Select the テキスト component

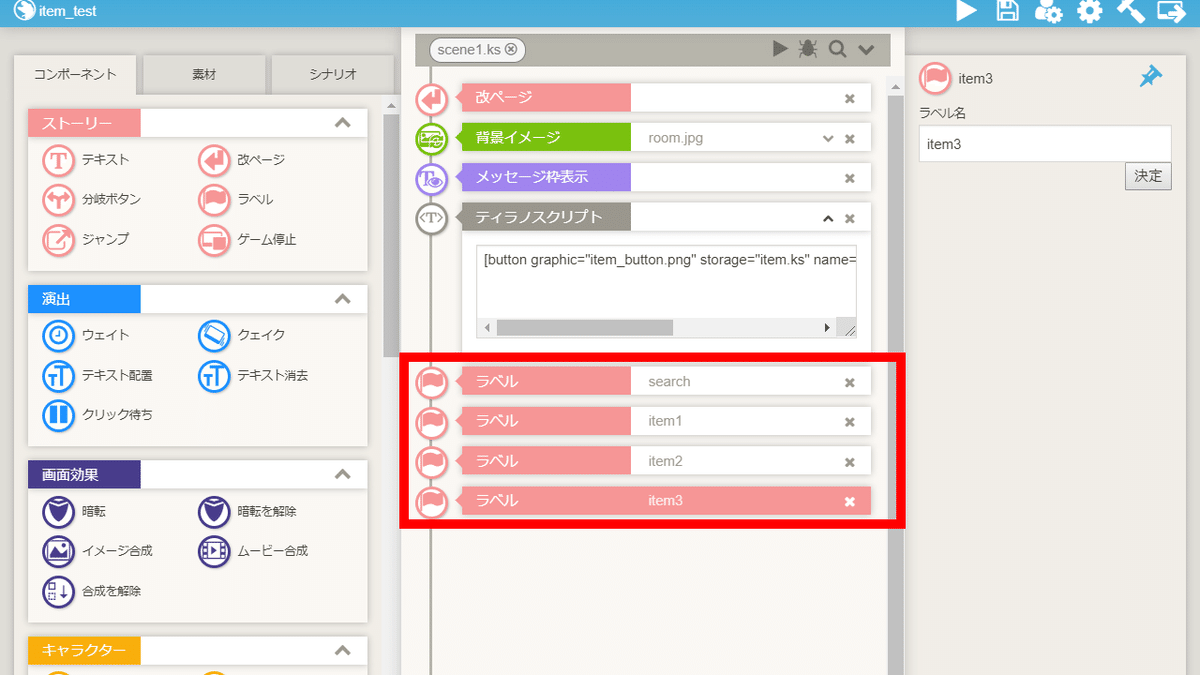[86, 160]
